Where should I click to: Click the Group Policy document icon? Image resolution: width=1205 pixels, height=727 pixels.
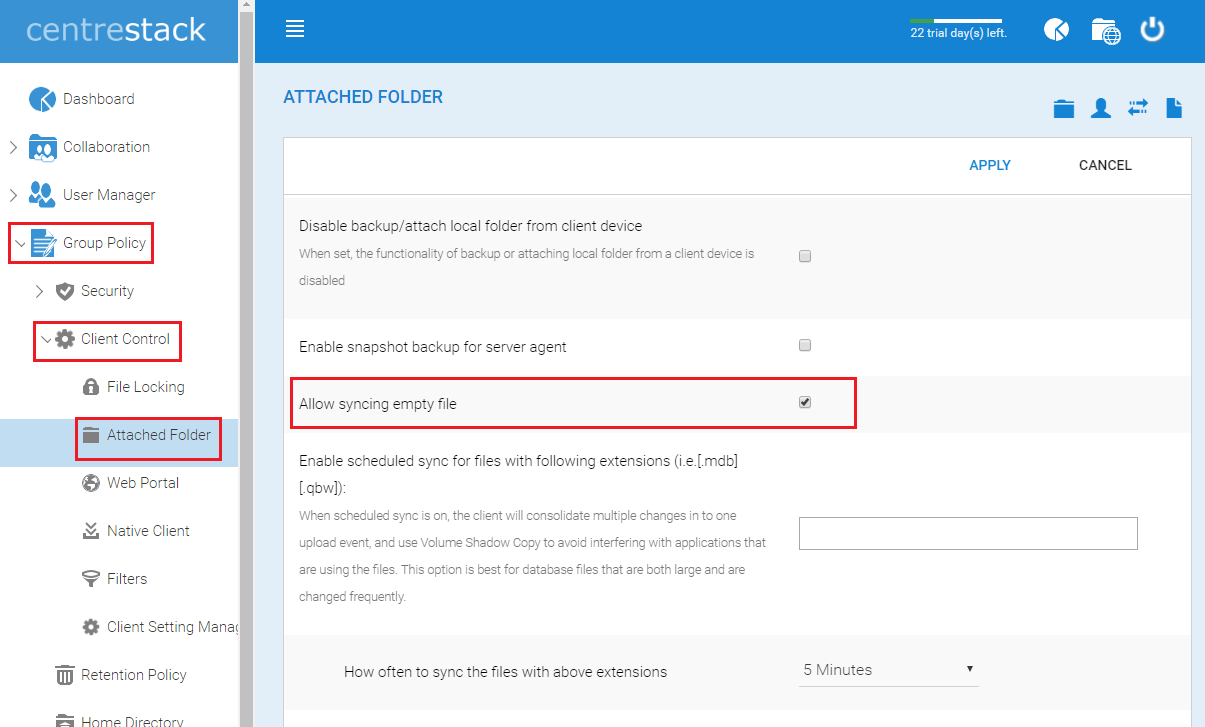pyautogui.click(x=44, y=243)
